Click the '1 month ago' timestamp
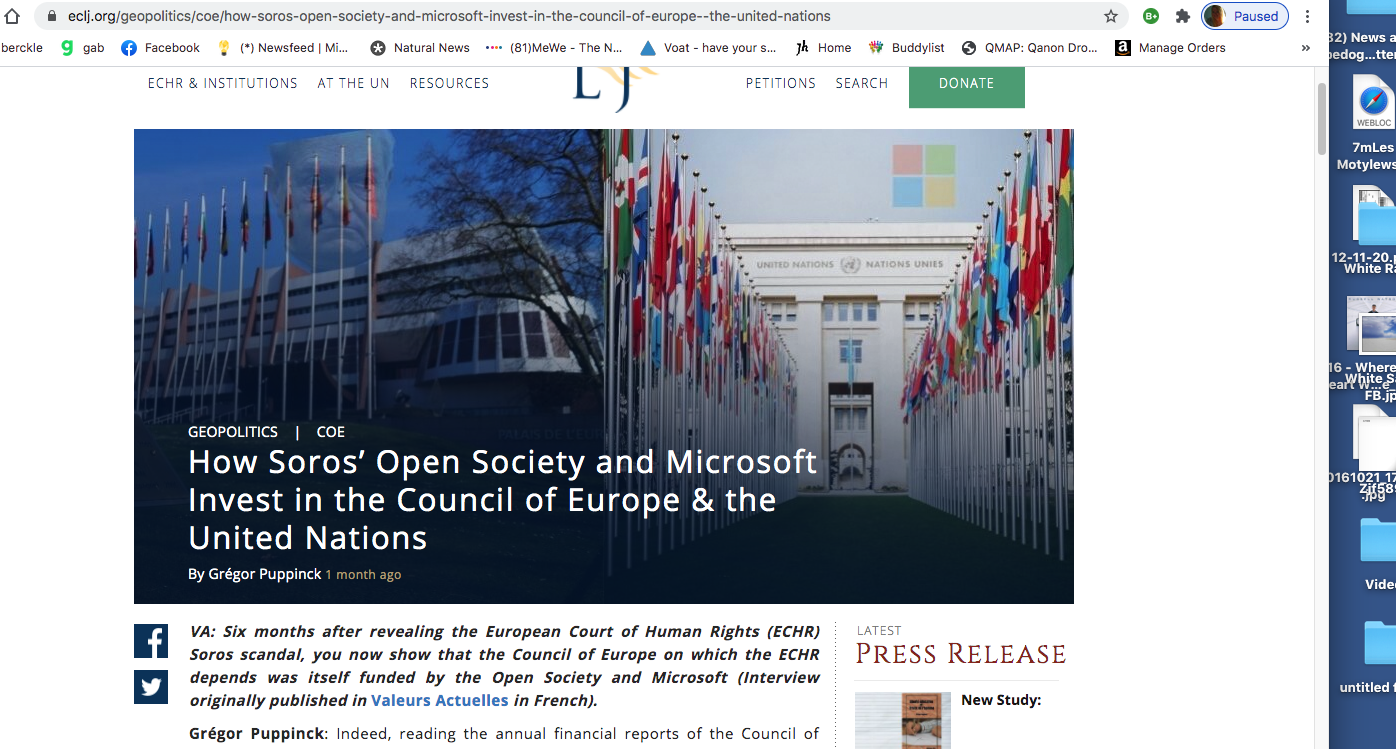 363,575
